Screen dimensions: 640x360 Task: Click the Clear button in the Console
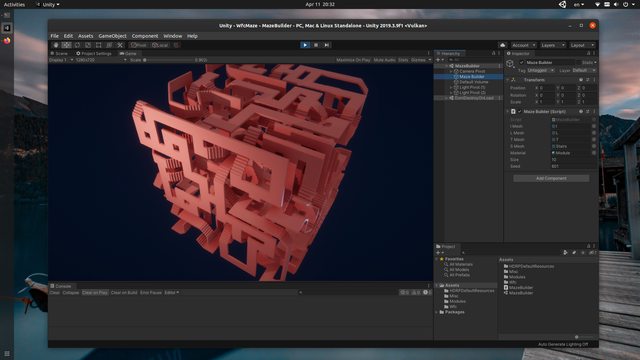55,293
